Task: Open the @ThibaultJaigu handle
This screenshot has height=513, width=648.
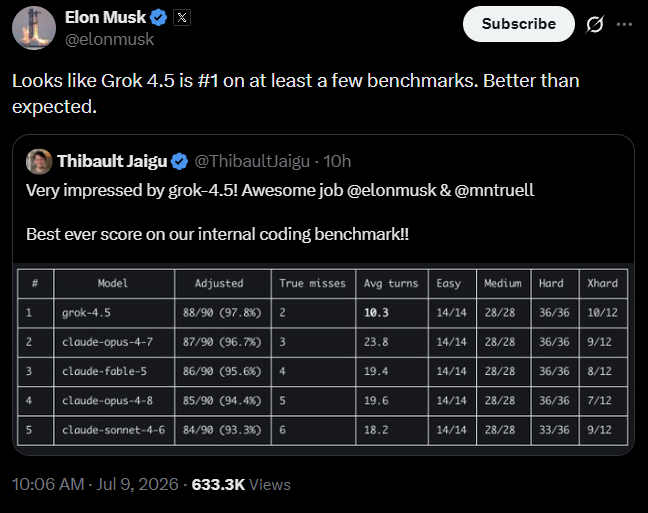Action: [x=252, y=161]
